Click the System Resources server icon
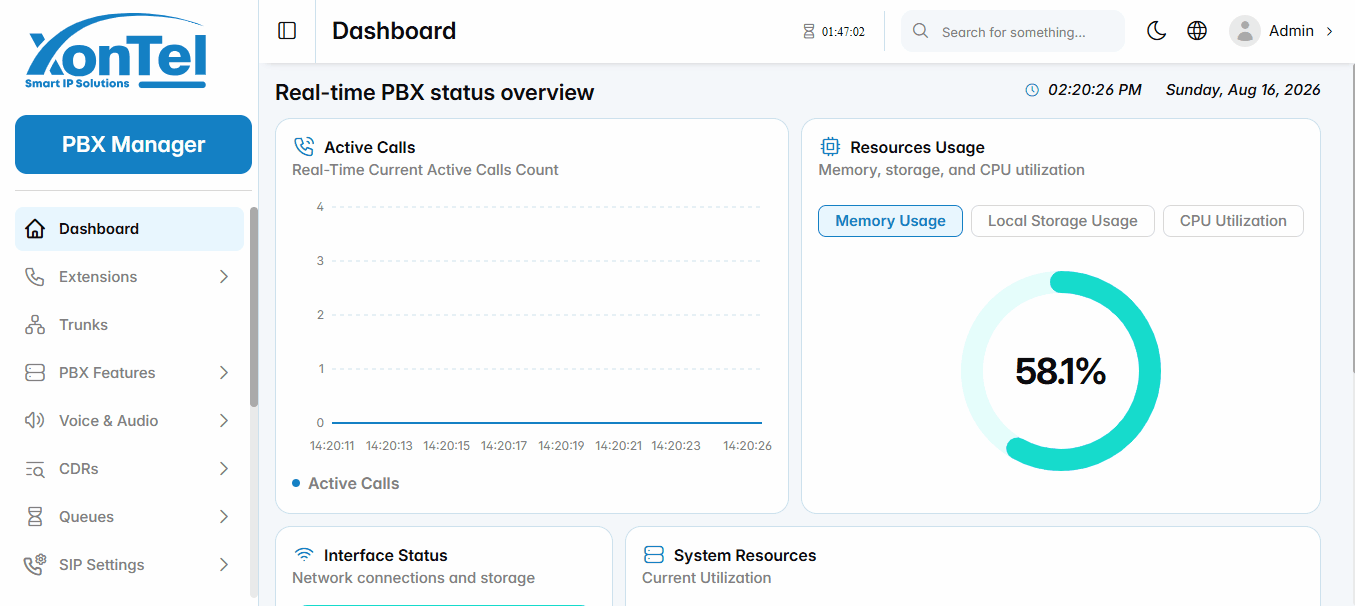The width and height of the screenshot is (1355, 606). coord(654,555)
